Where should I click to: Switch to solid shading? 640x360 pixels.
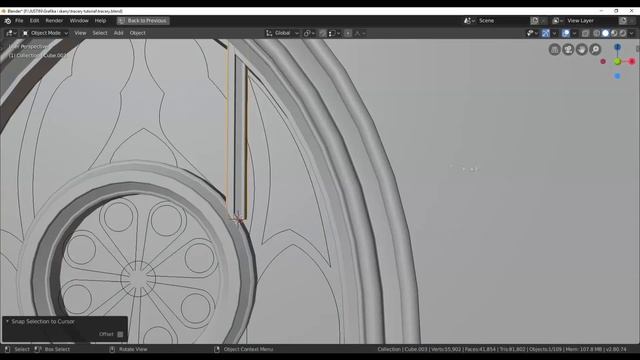click(x=605, y=33)
